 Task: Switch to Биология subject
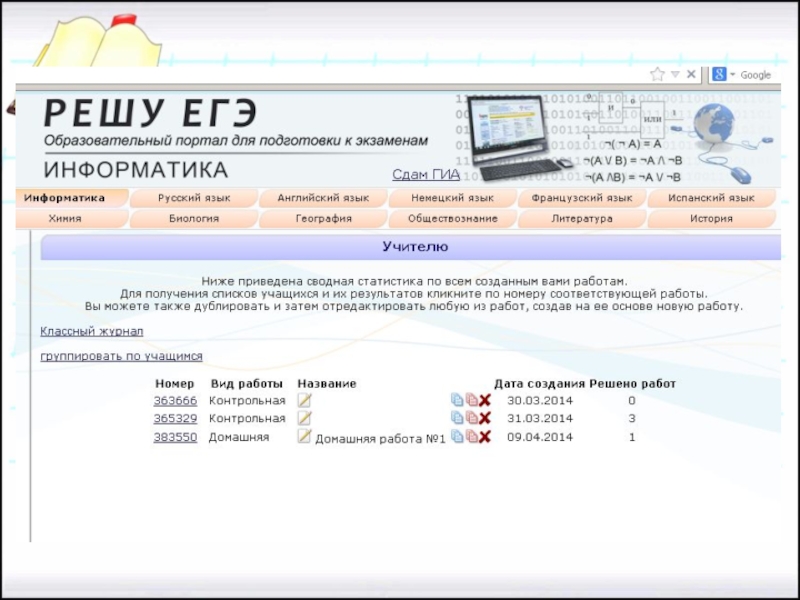click(x=194, y=218)
